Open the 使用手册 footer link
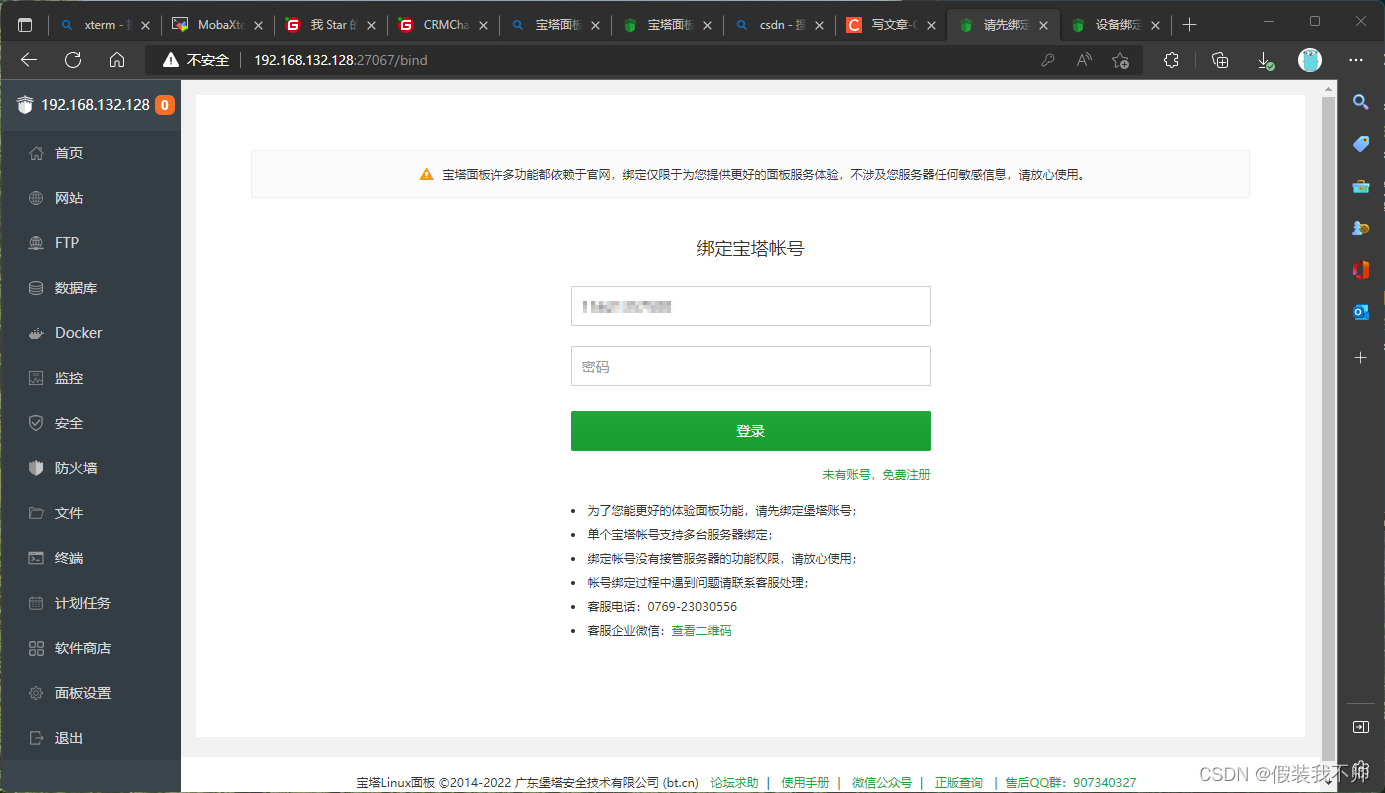1385x793 pixels. click(x=805, y=783)
